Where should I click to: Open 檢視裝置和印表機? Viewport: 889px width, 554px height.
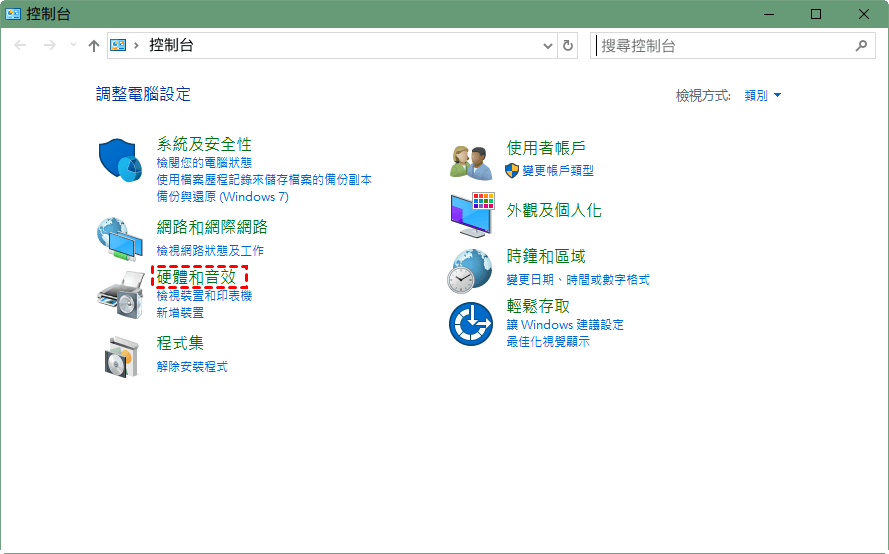coord(204,295)
